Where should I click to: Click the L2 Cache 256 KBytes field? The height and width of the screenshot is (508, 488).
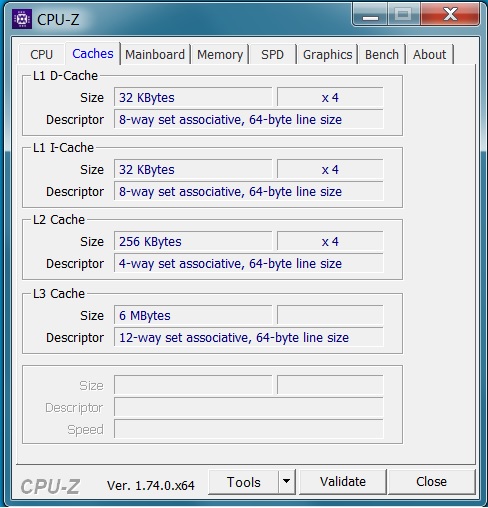[193, 241]
